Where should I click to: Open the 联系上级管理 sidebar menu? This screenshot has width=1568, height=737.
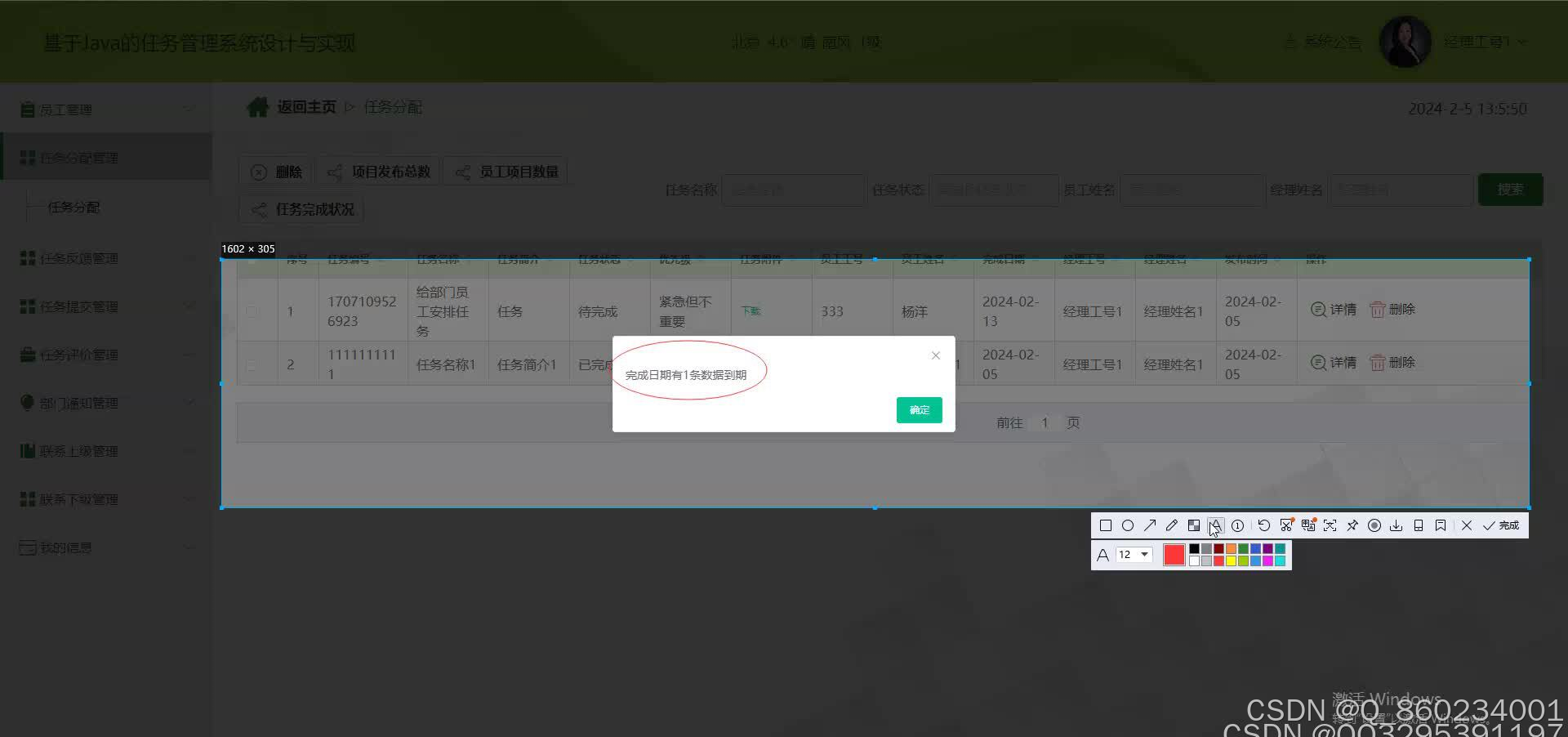point(106,451)
